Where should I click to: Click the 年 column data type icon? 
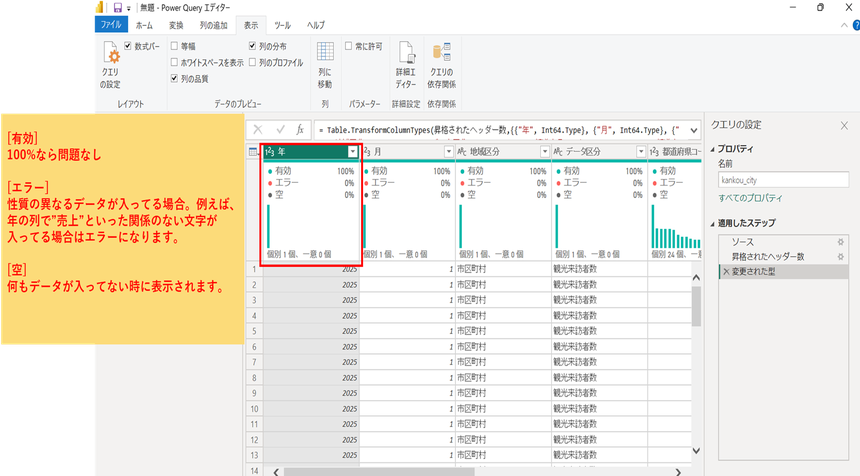tap(269, 152)
